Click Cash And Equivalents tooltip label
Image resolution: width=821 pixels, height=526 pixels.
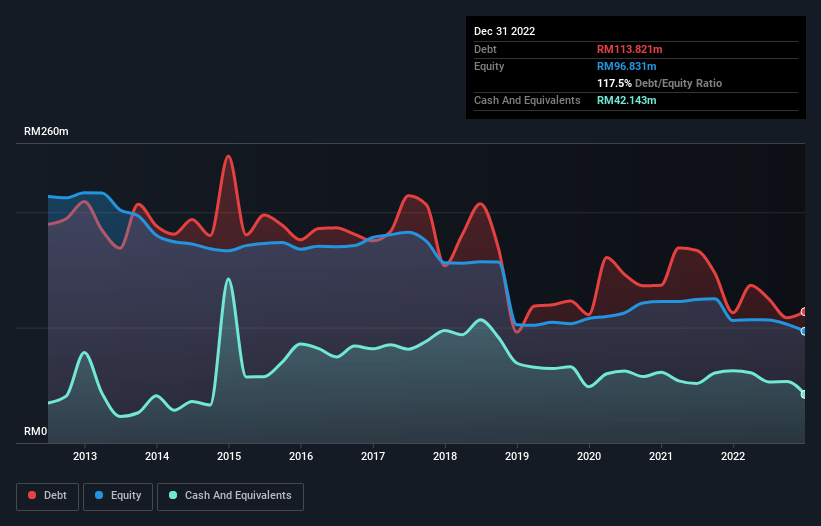(527, 100)
